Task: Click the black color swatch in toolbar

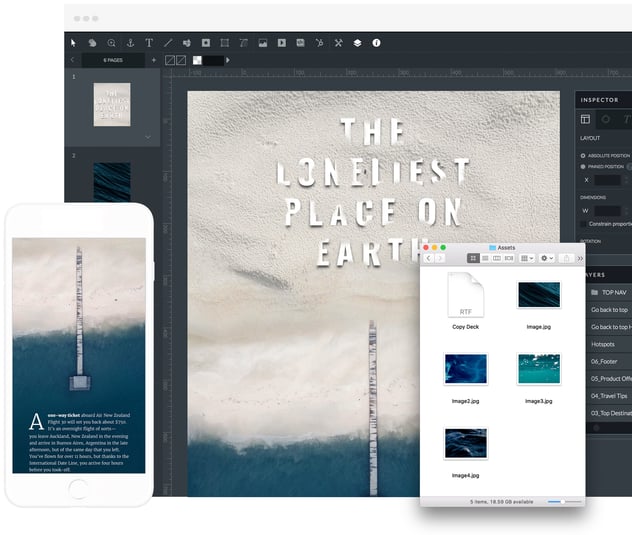Action: [x=212, y=60]
